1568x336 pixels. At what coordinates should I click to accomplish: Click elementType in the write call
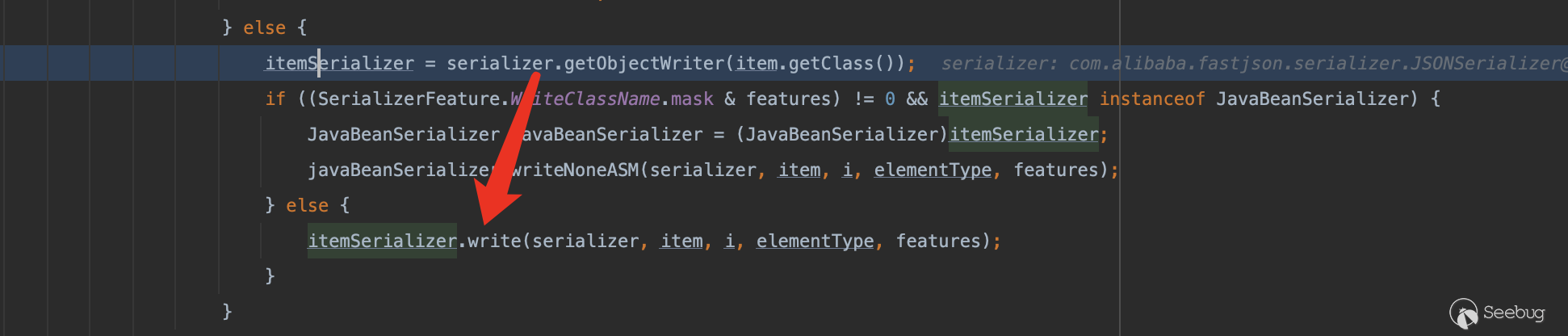point(815,241)
